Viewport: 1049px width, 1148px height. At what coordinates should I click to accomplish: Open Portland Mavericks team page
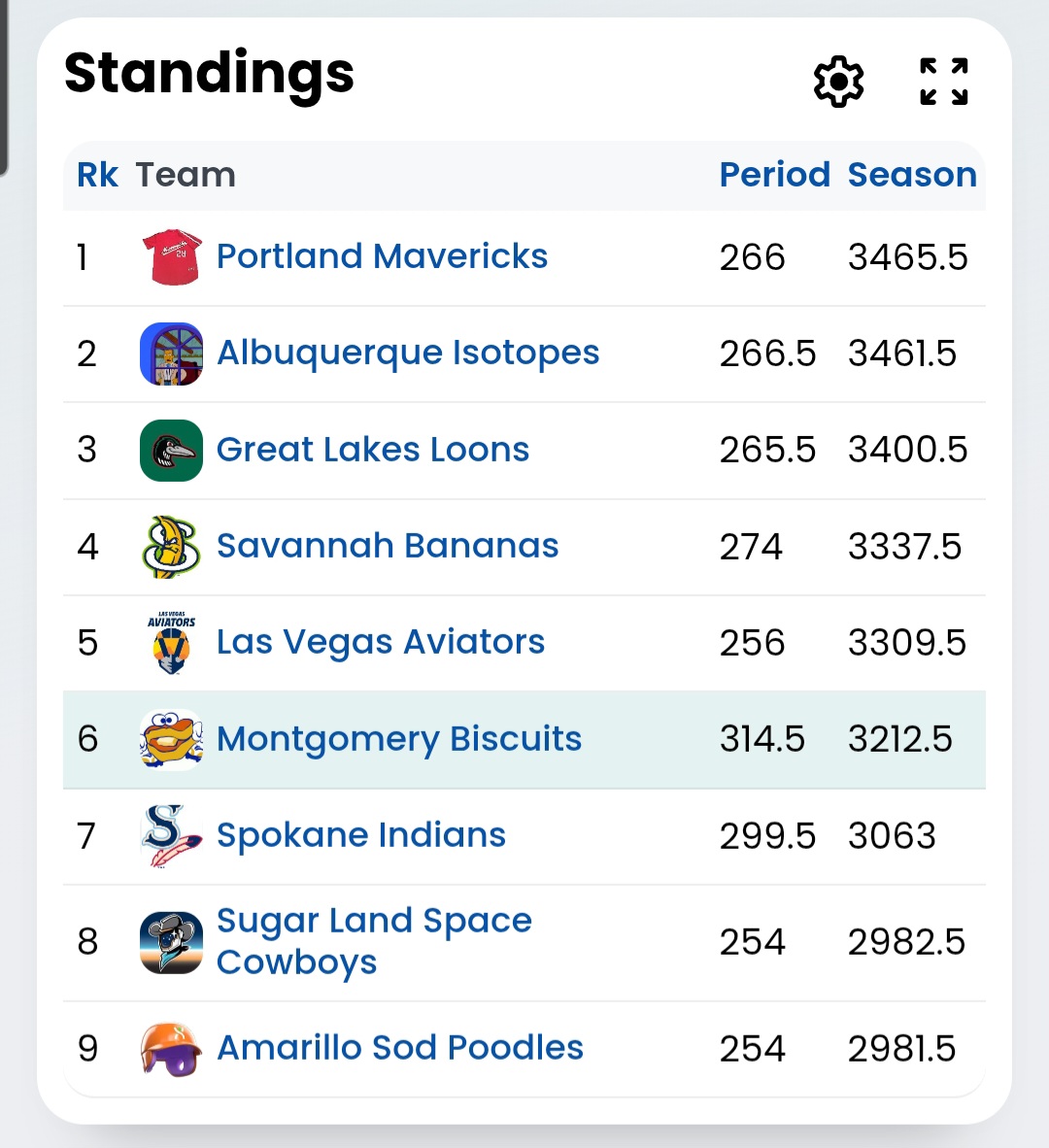[382, 256]
